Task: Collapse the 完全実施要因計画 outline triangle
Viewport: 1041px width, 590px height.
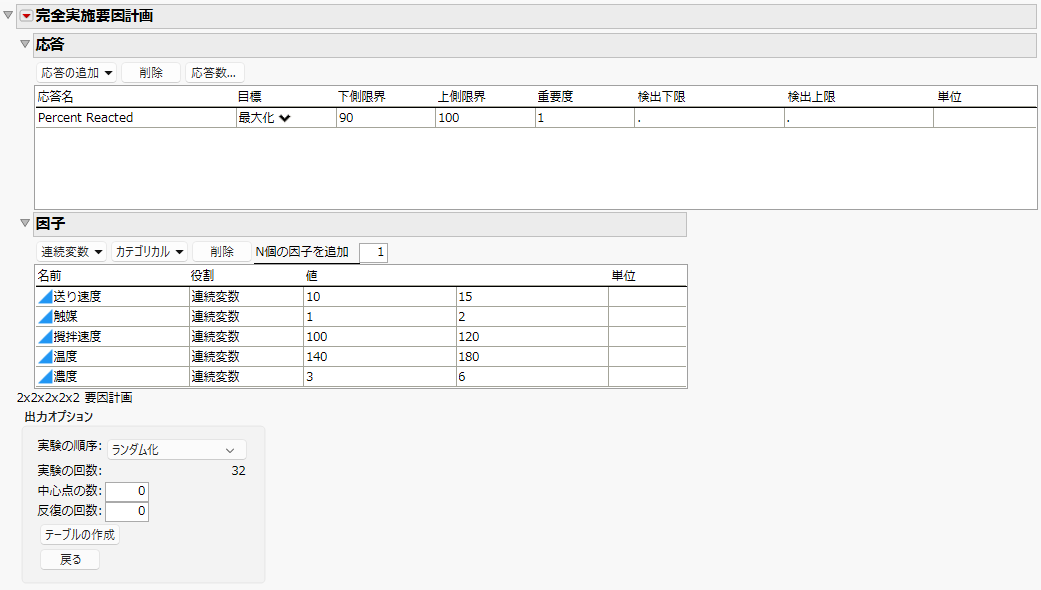Action: [x=8, y=15]
